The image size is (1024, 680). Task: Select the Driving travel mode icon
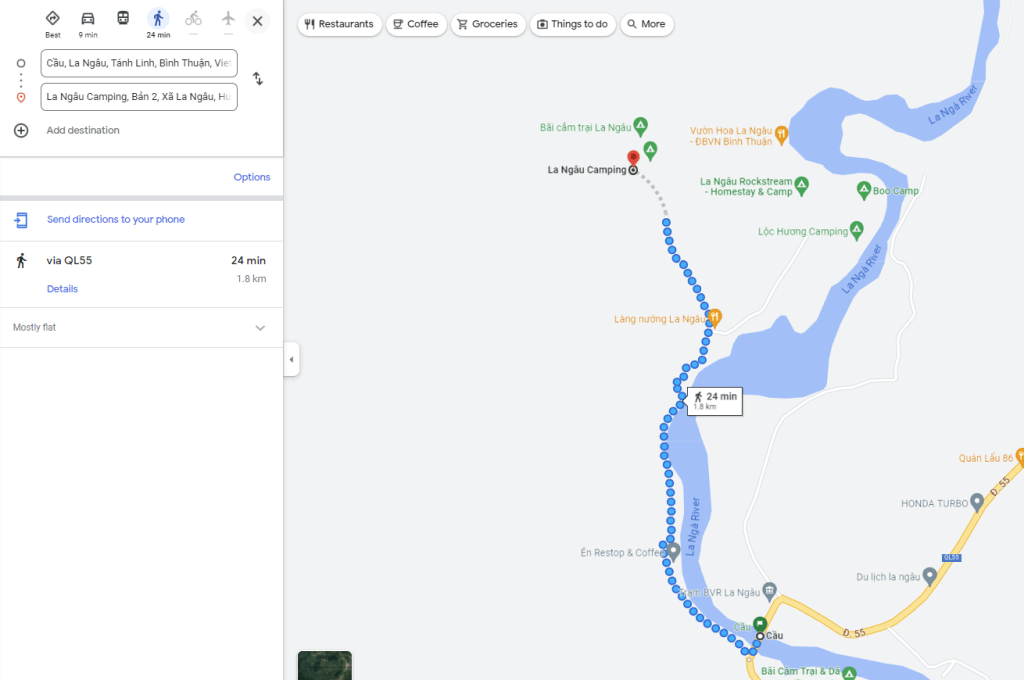88,19
